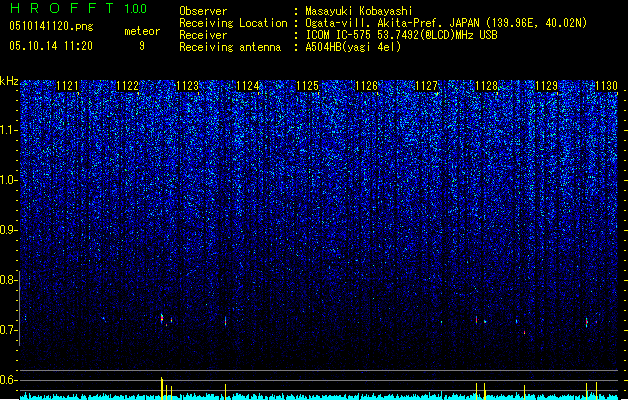Click the meteor count label

tap(142, 31)
